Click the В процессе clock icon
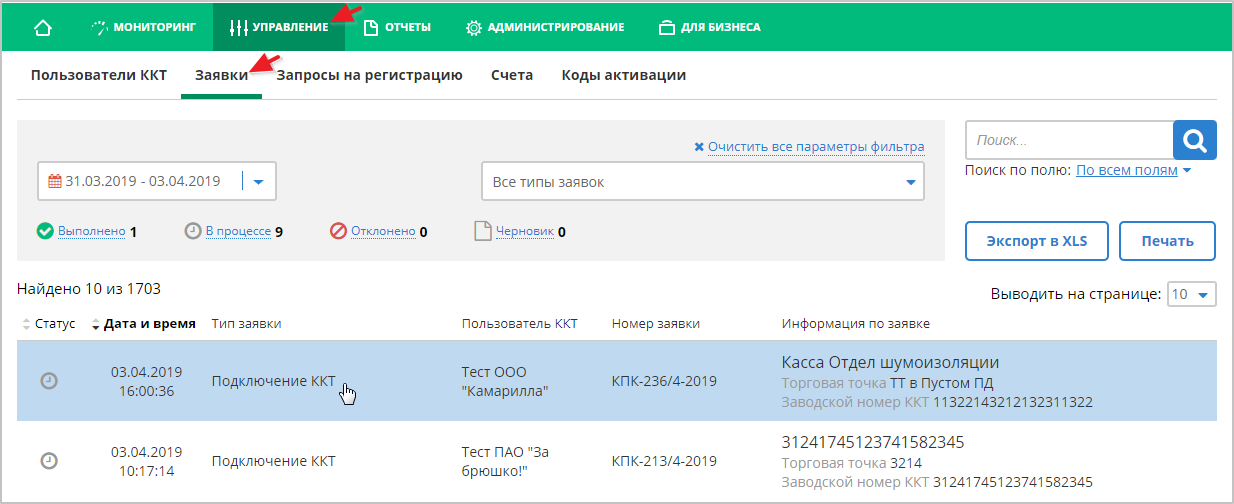The height and width of the screenshot is (504, 1234). (x=193, y=231)
